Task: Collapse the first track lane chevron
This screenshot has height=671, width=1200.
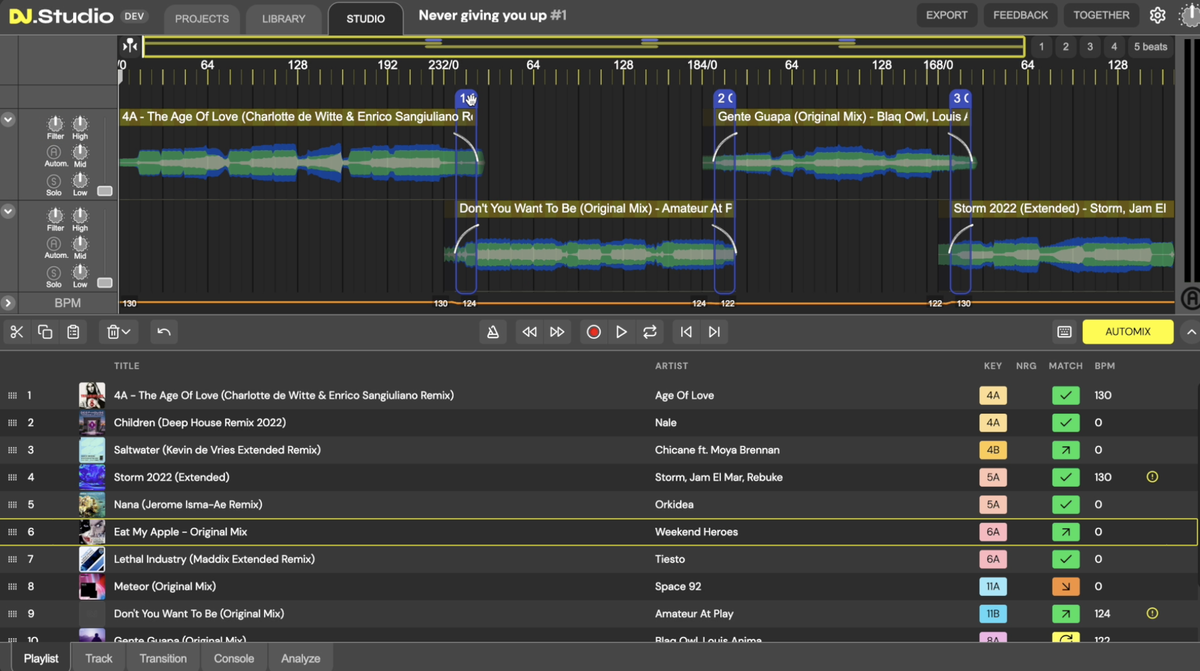Action: coord(8,120)
